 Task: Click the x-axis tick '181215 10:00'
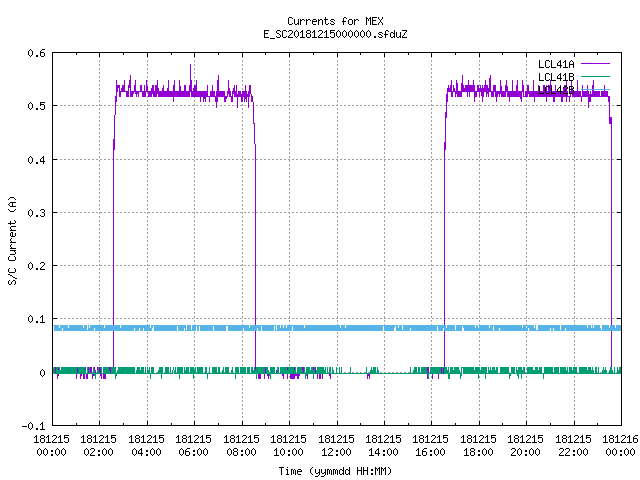(289, 446)
